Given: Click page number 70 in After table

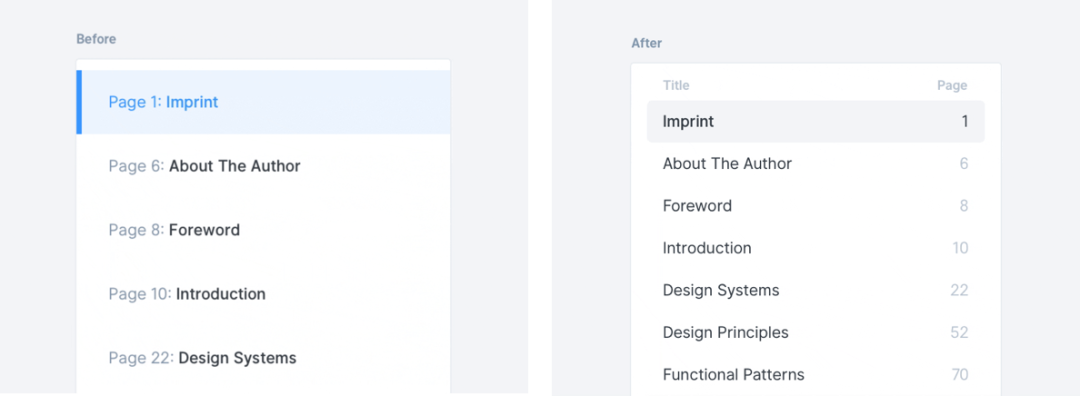Looking at the screenshot, I should point(959,375).
